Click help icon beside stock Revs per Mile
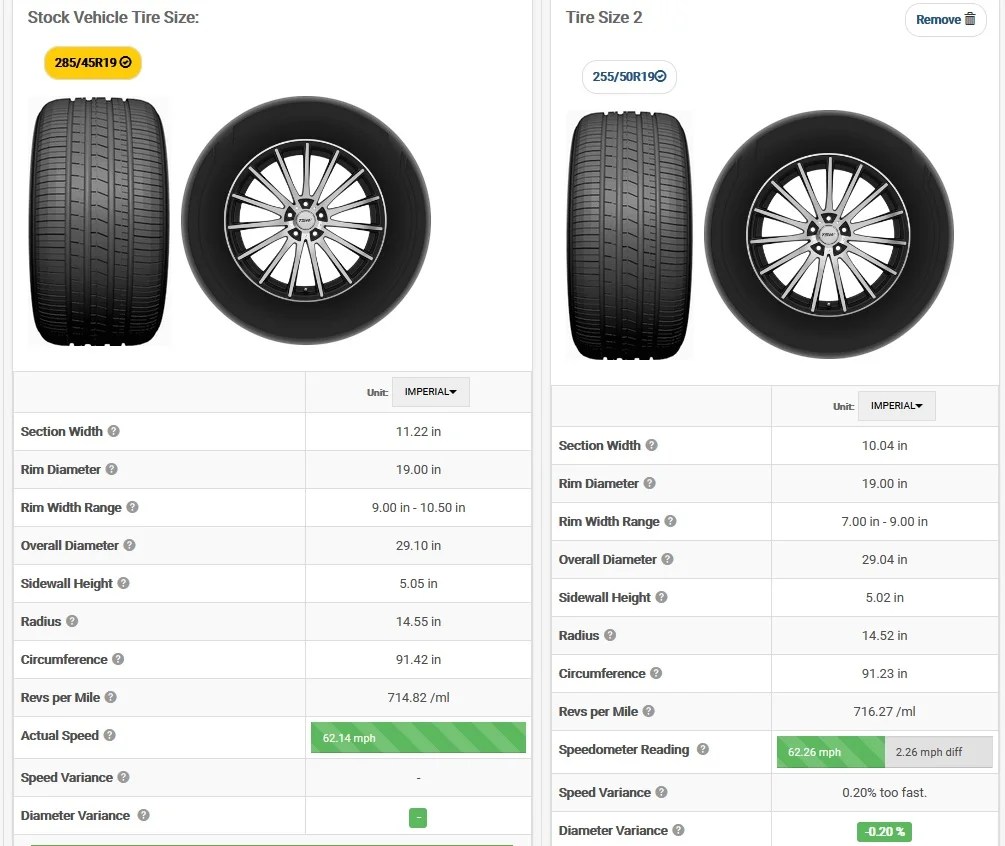Image resolution: width=1005 pixels, height=846 pixels. 111,697
